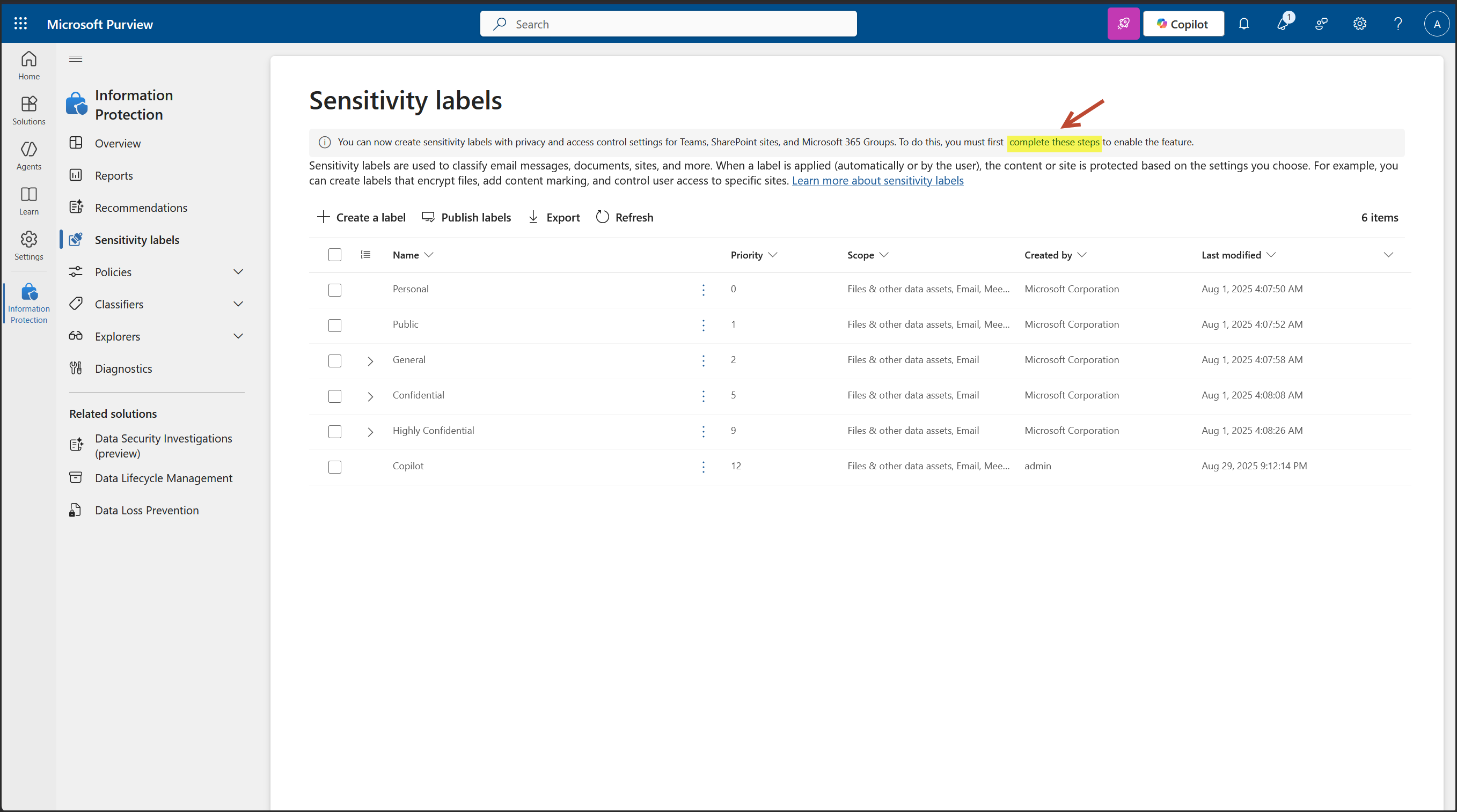
Task: Open the app launcher waffle icon
Action: tap(20, 24)
